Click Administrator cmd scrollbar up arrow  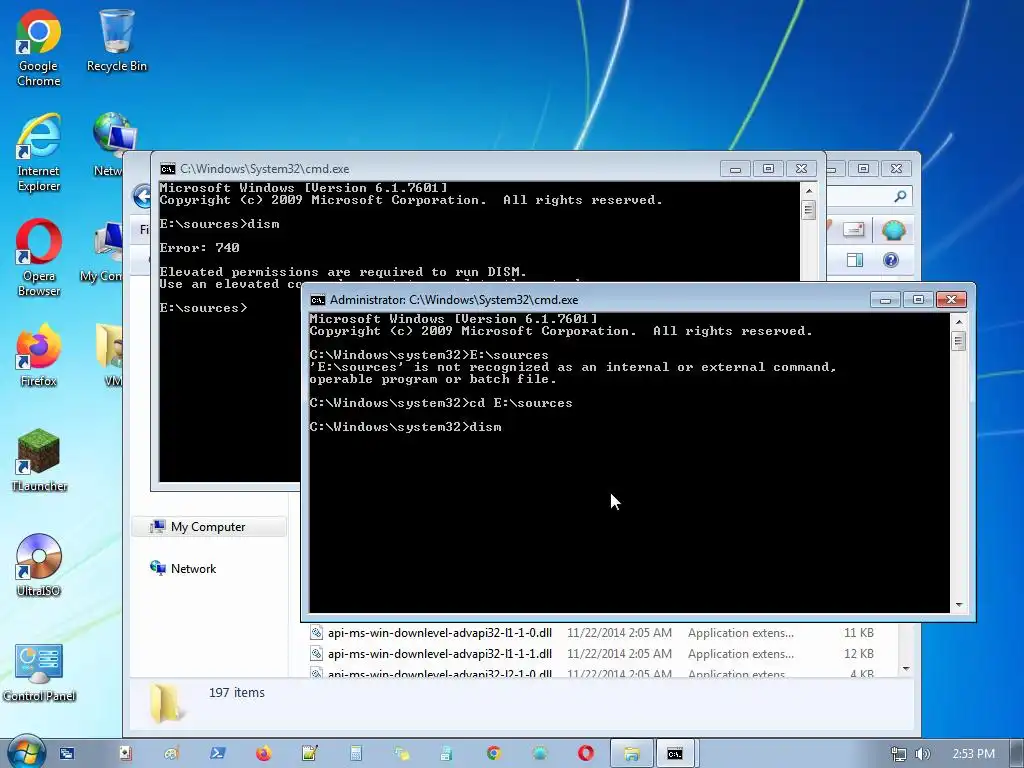click(959, 321)
